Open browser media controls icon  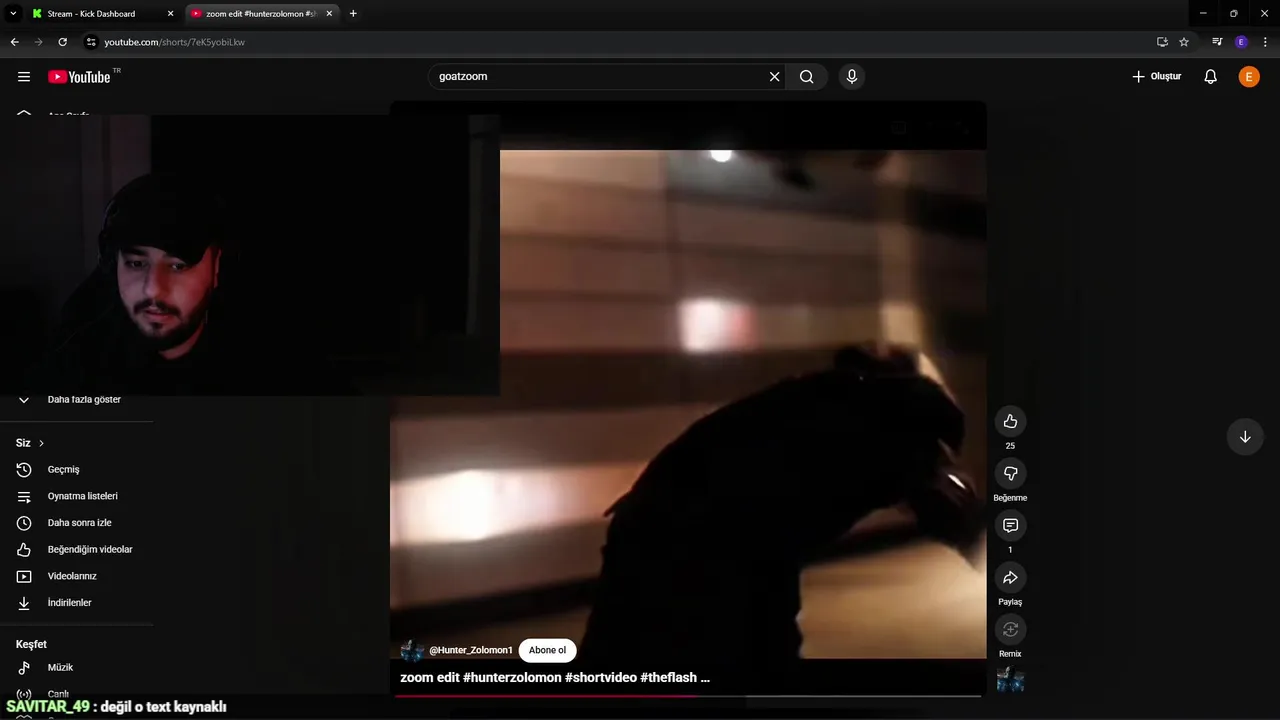[1217, 42]
